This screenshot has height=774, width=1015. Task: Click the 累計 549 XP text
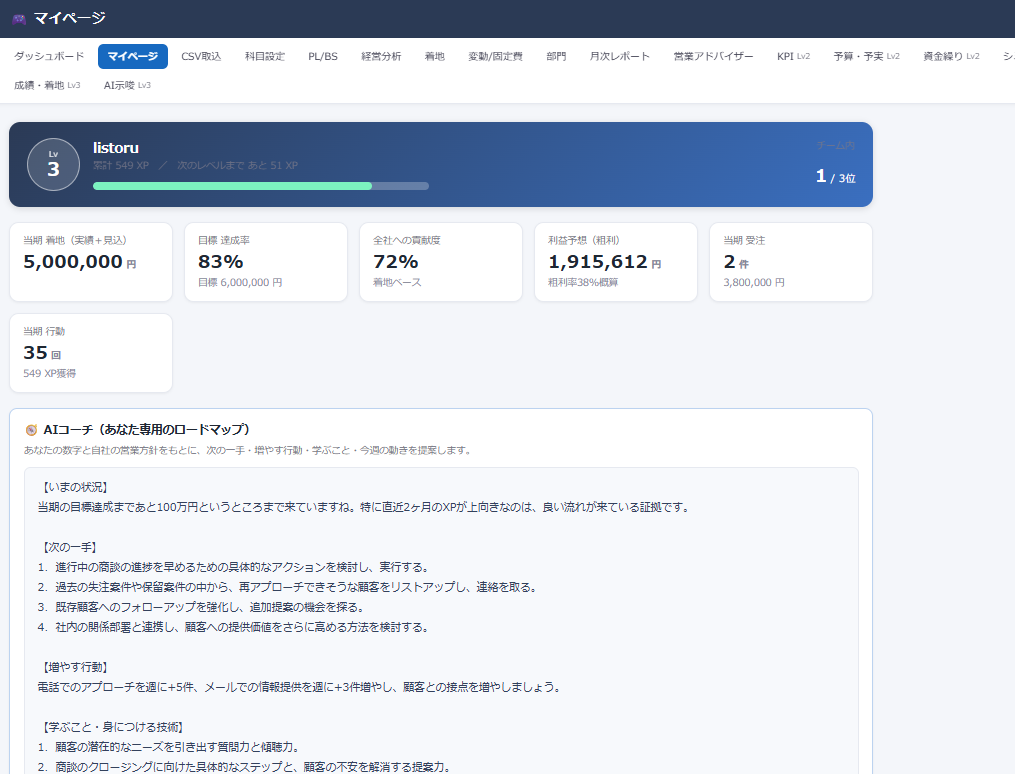pos(121,165)
